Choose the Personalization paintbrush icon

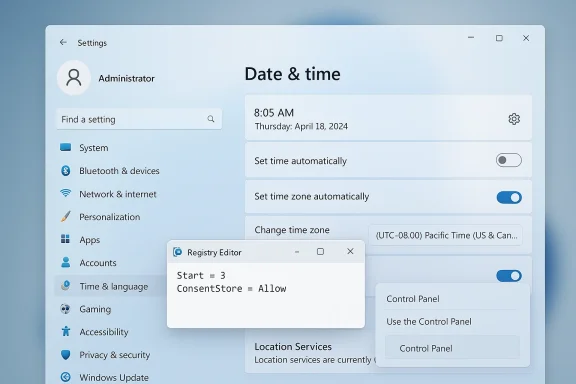[x=65, y=216]
